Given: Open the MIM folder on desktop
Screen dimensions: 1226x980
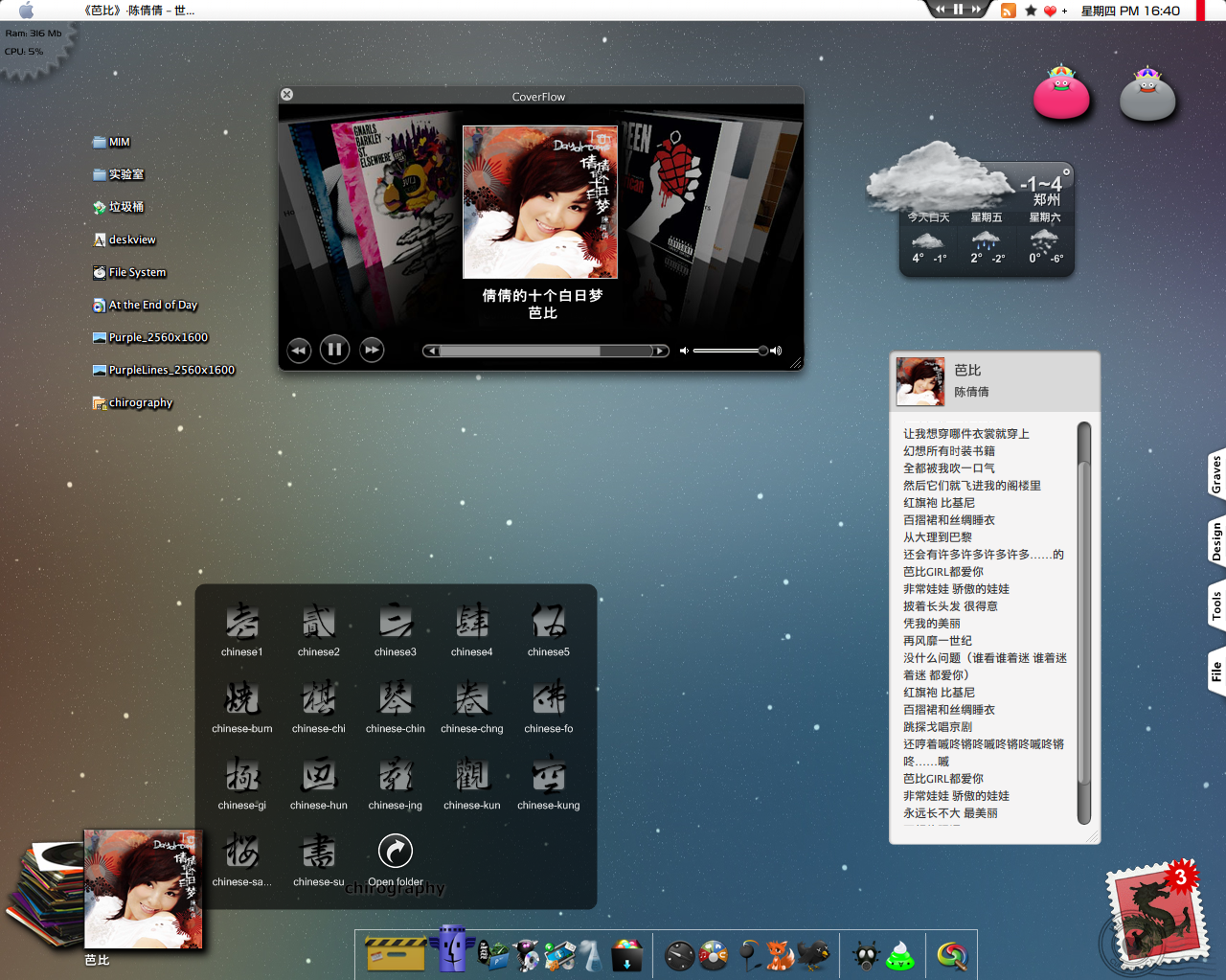Looking at the screenshot, I should [x=111, y=142].
